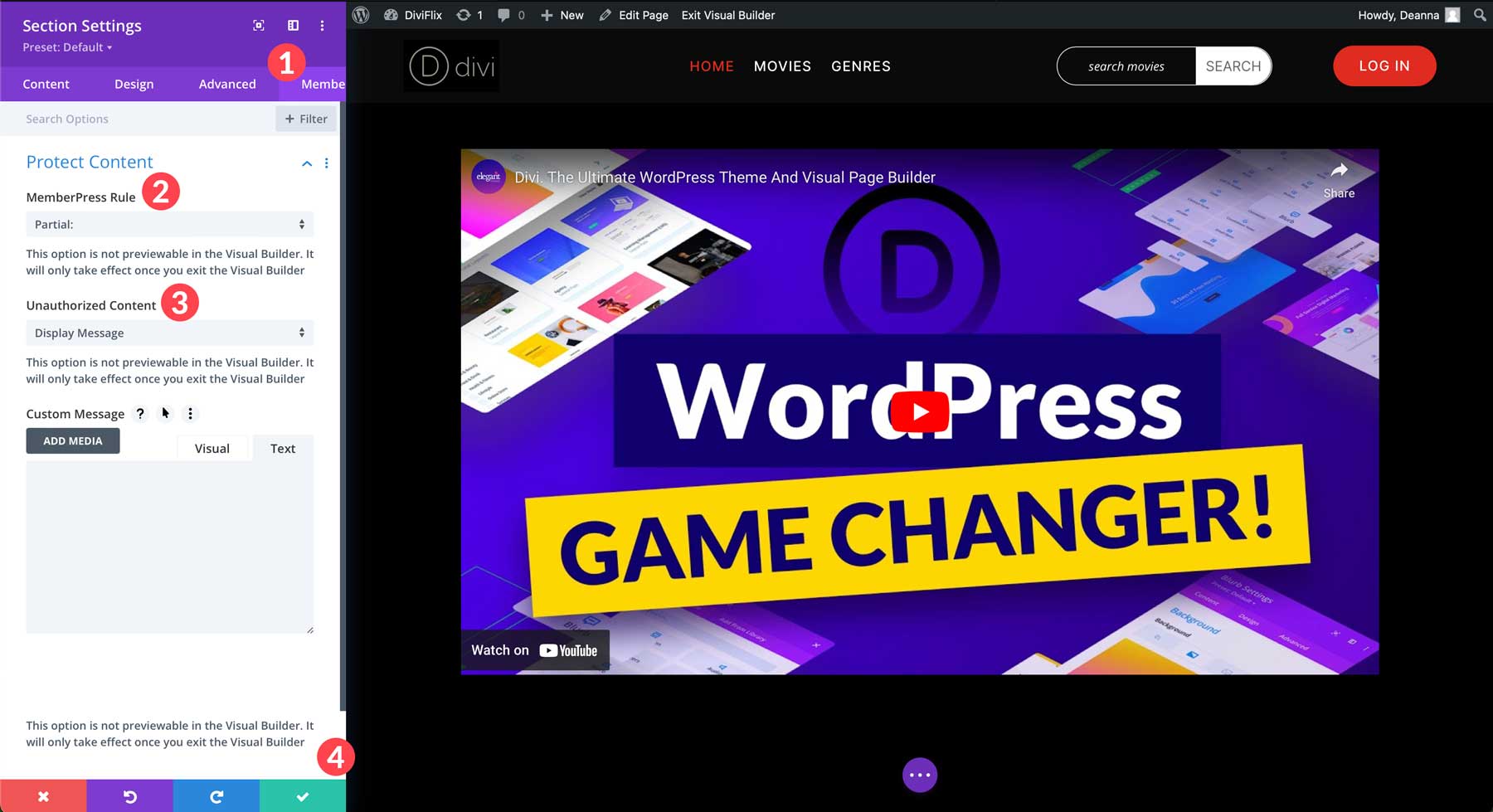
Task: Open the Unauthorized Content dropdown
Action: pos(170,333)
